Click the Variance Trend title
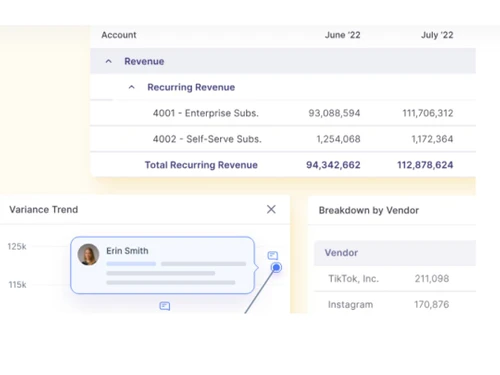Image resolution: width=500 pixels, height=375 pixels. (x=44, y=210)
